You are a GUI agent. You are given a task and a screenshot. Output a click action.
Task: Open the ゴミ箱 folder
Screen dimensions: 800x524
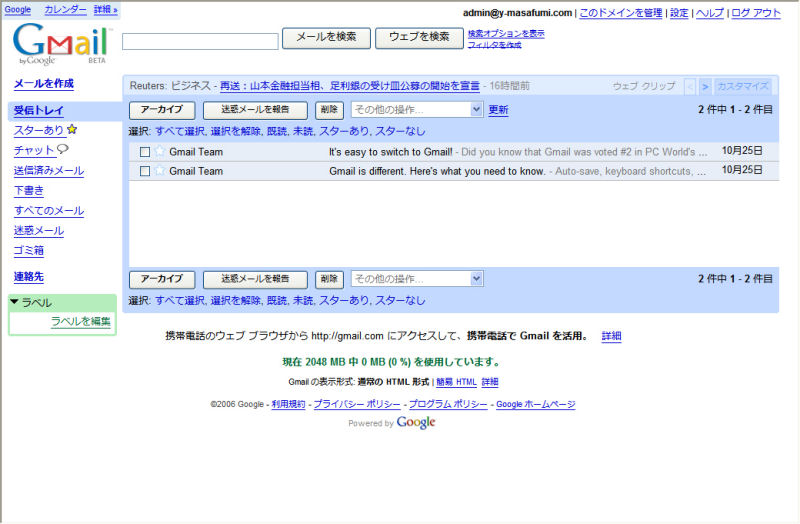click(x=29, y=250)
